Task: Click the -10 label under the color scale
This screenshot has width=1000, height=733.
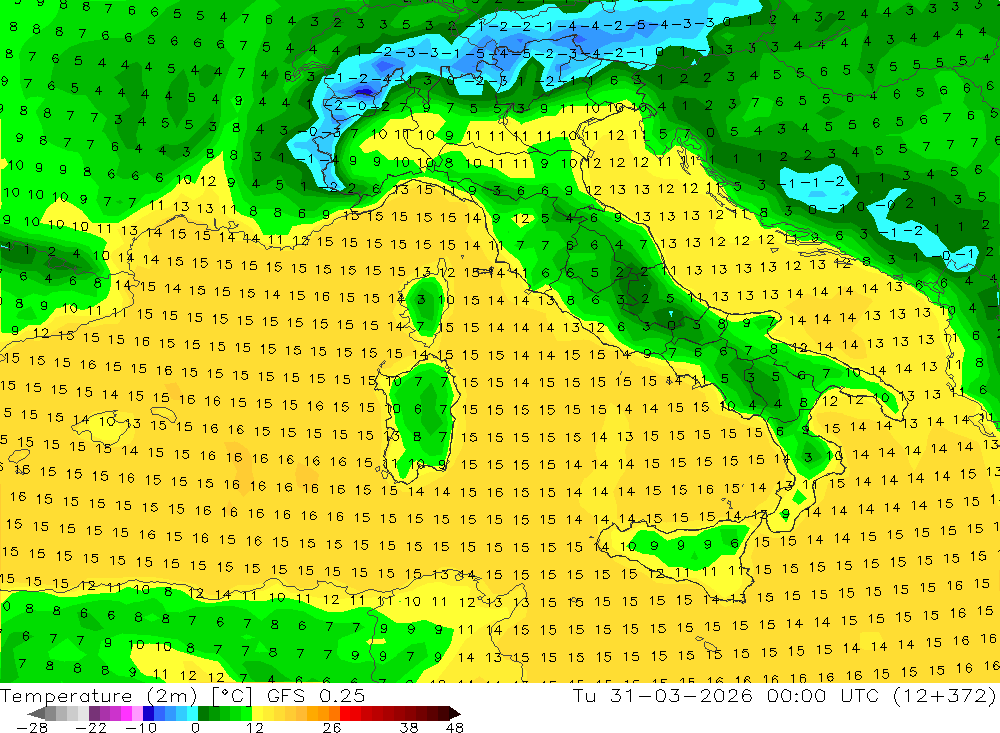Action: click(x=141, y=728)
